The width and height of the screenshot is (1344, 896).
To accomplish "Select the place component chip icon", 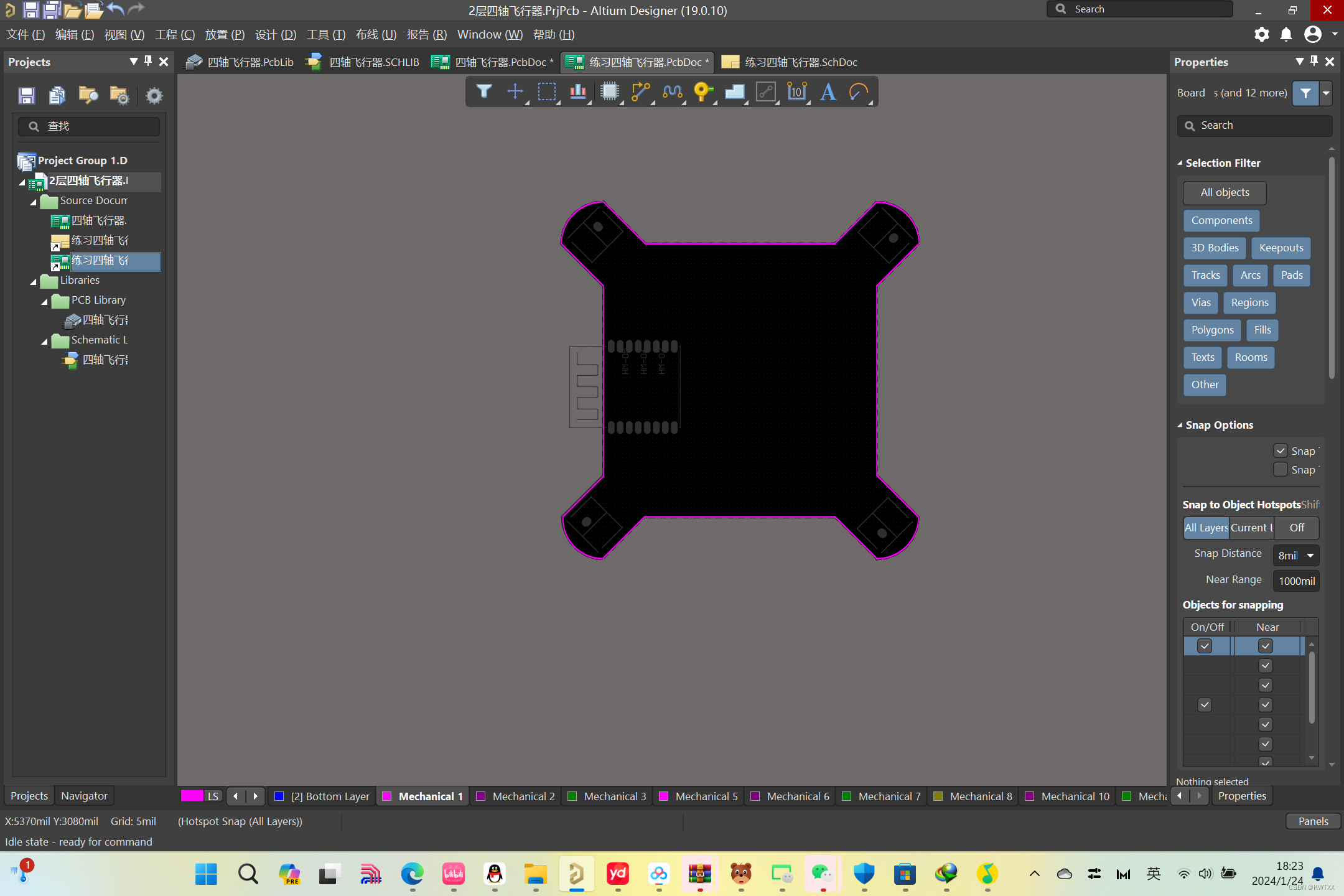I will coord(609,92).
